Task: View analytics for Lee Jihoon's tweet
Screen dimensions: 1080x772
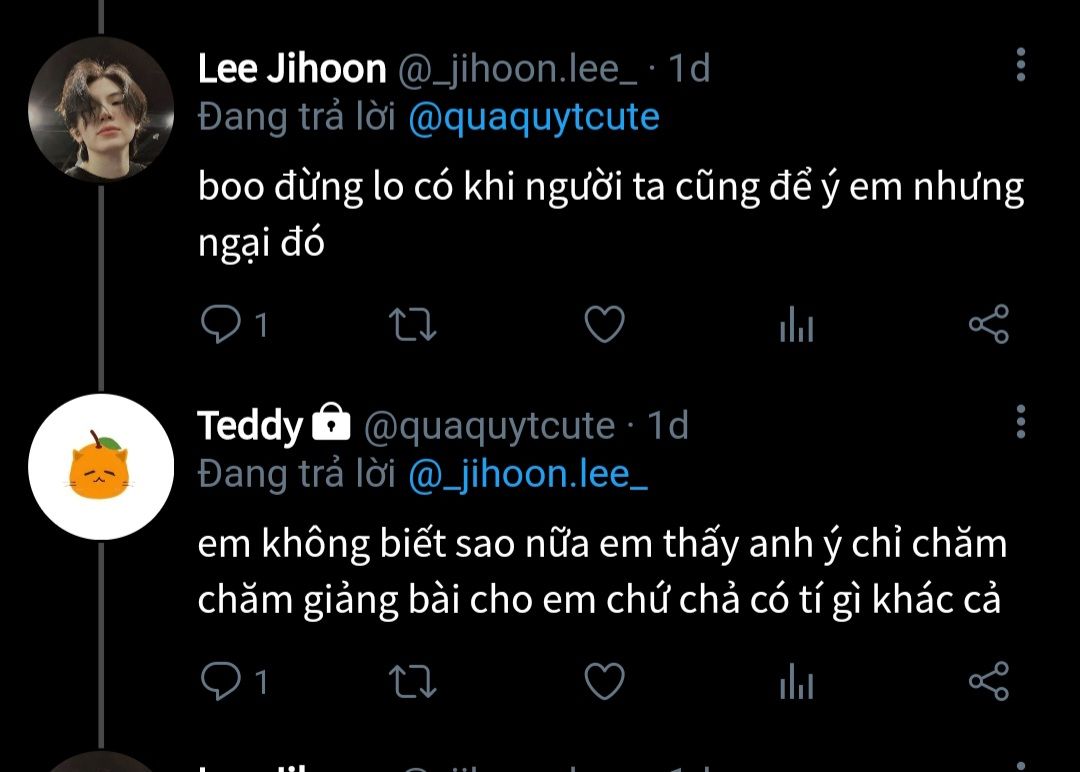Action: point(797,324)
